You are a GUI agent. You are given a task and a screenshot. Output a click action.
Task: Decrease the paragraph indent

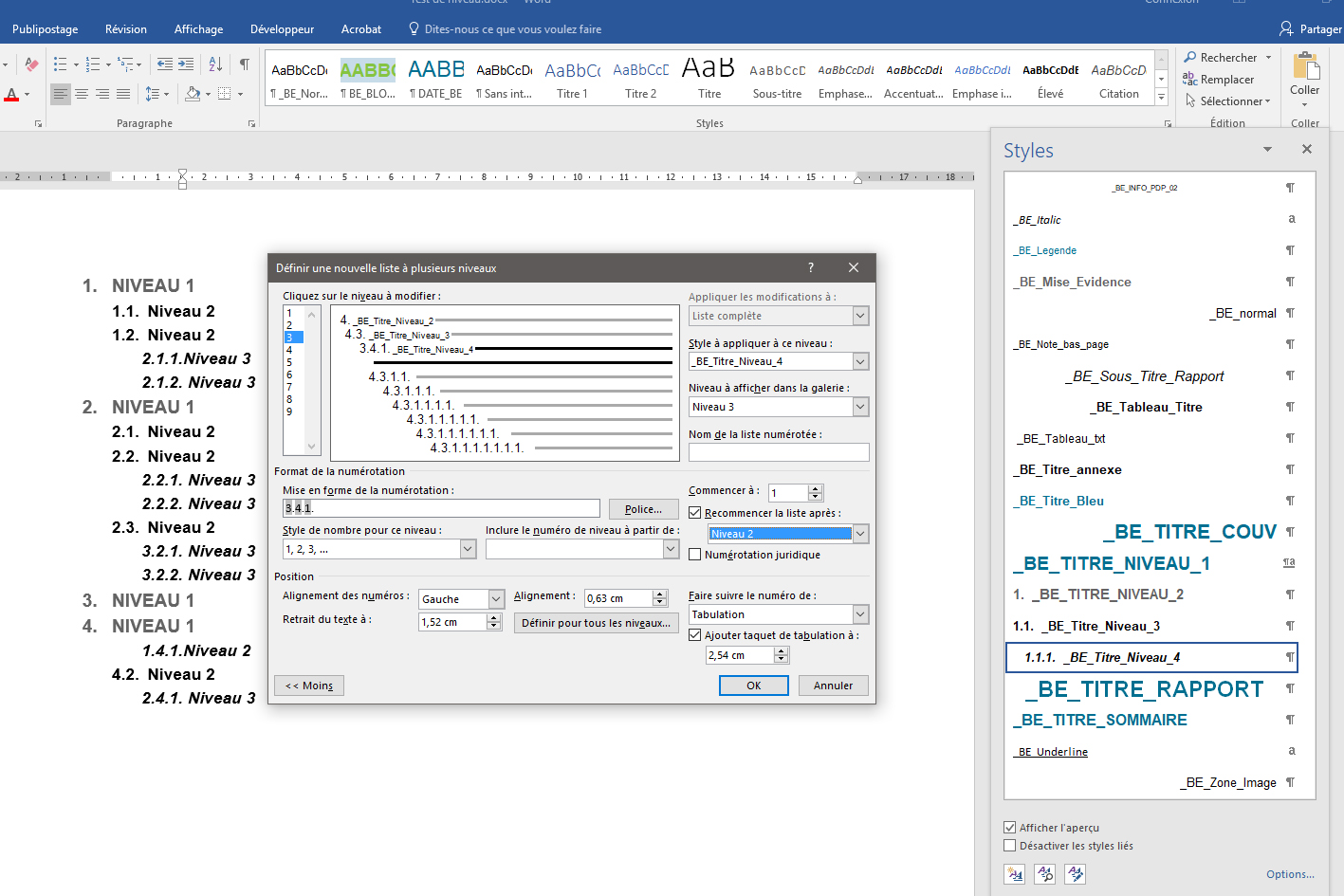(165, 64)
